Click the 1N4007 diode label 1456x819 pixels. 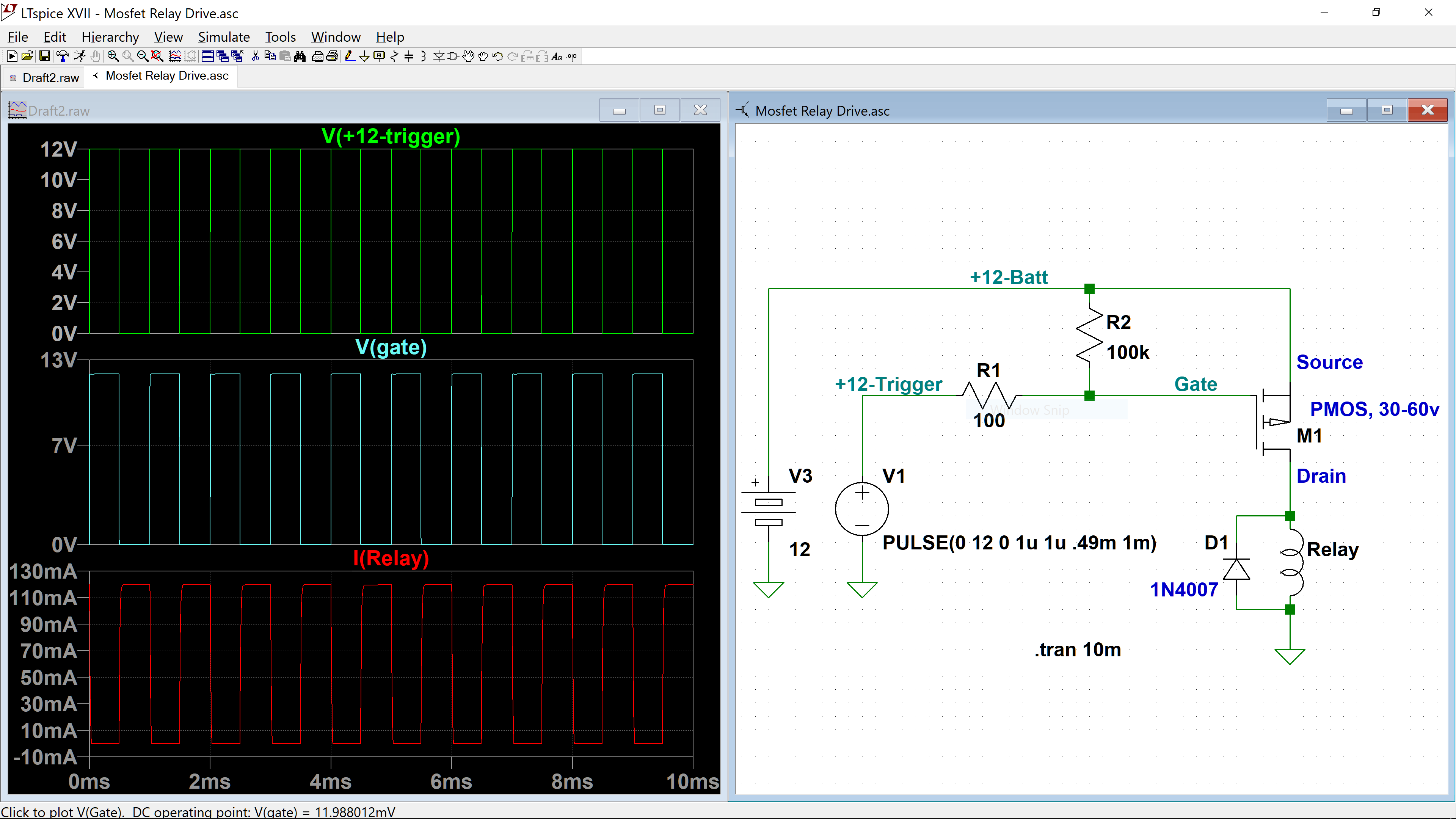point(1184,590)
